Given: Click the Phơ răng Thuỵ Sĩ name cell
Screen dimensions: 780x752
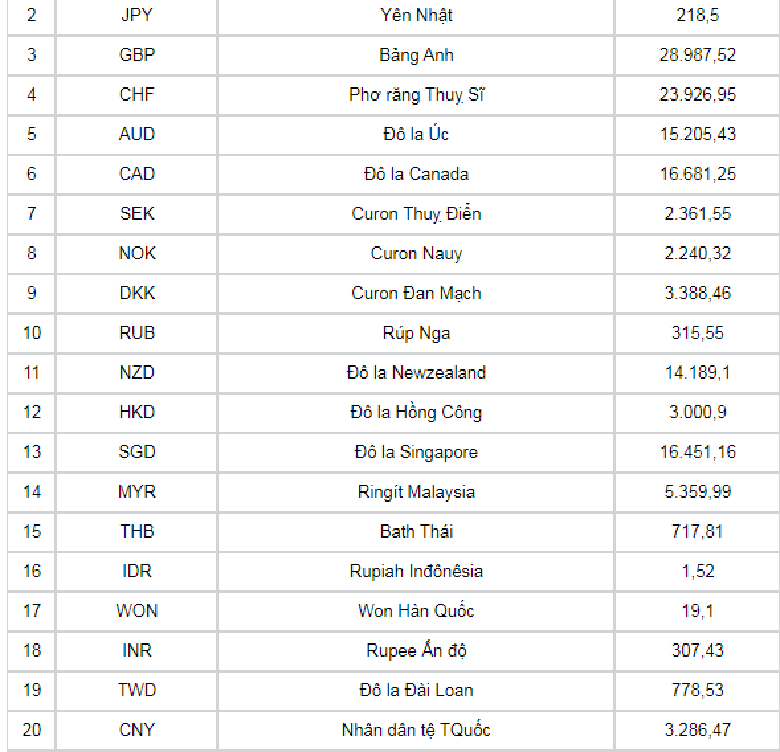Looking at the screenshot, I should [x=417, y=95].
